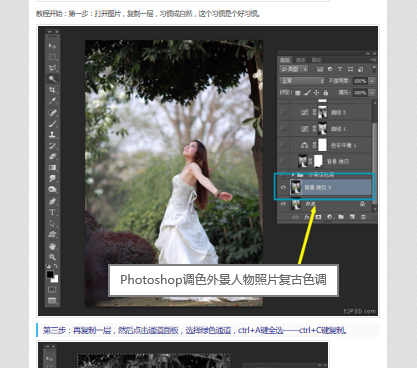Filter layers by smart object icon
The height and width of the screenshot is (368, 417).
click(360, 69)
